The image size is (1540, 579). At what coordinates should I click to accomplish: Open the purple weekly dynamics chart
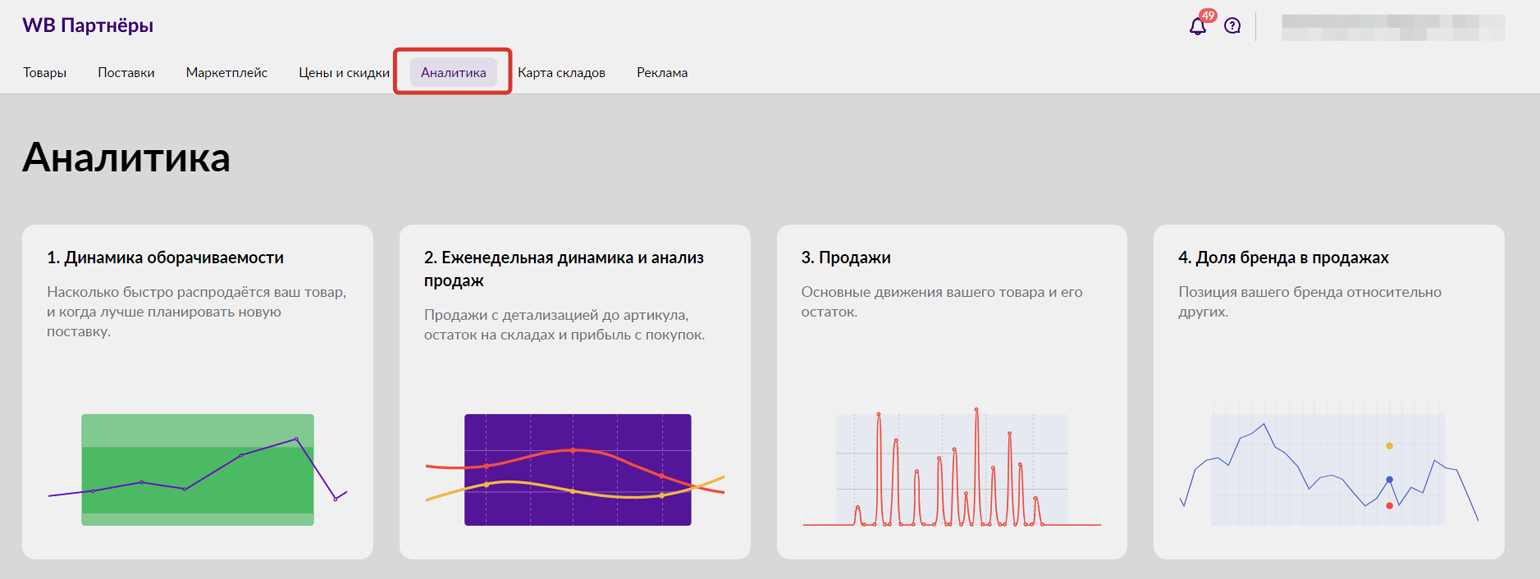click(x=575, y=470)
